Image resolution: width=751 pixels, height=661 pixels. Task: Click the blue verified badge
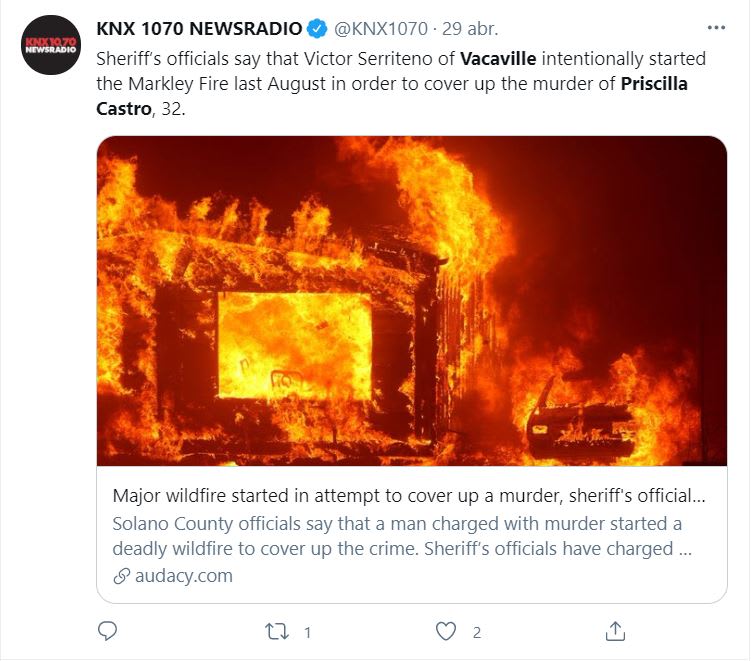pyautogui.click(x=317, y=29)
